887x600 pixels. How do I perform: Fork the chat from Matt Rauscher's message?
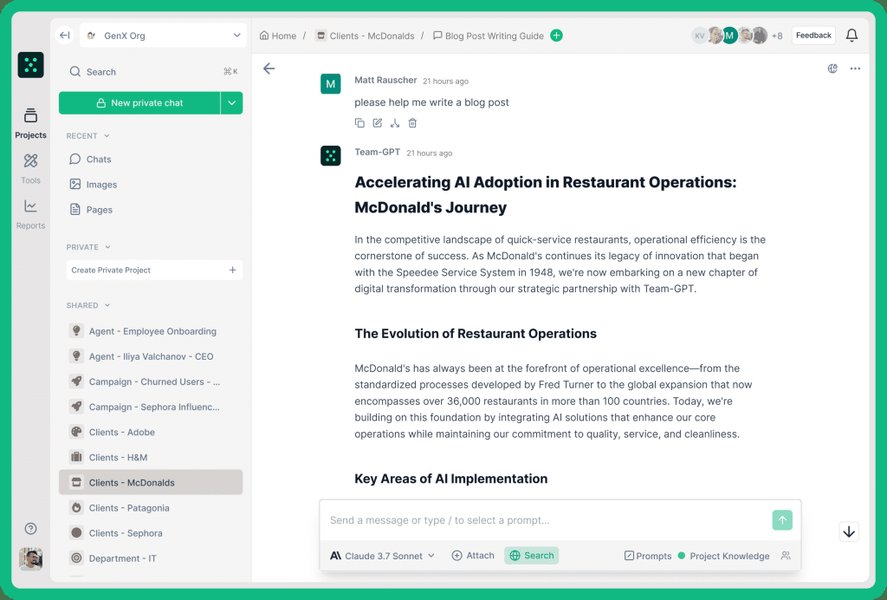tap(395, 123)
